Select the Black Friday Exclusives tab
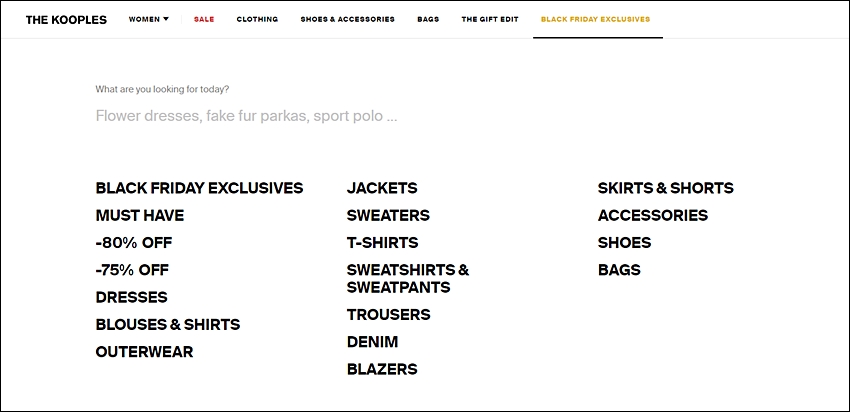 (595, 19)
